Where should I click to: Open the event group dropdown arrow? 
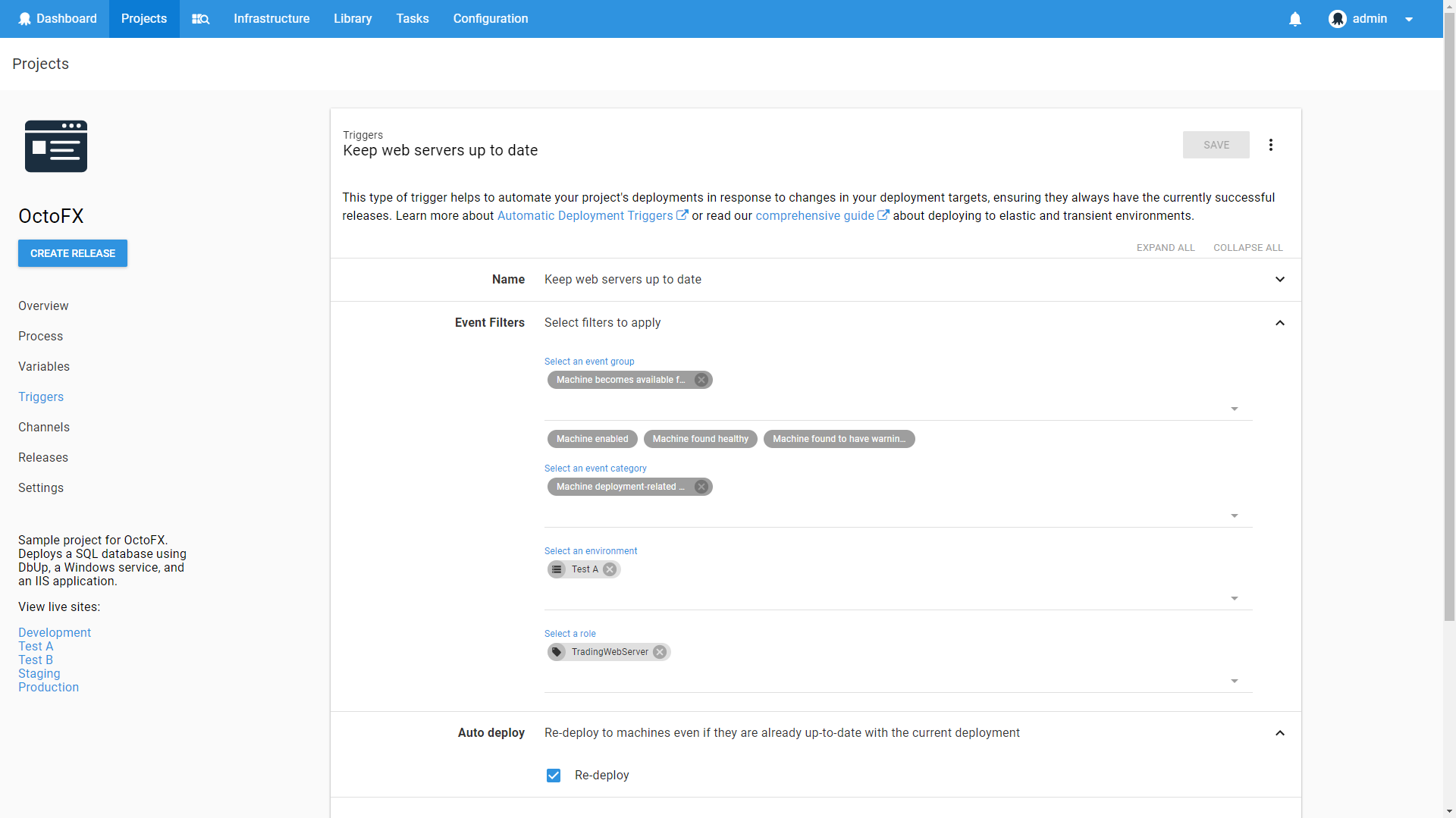tap(1235, 409)
